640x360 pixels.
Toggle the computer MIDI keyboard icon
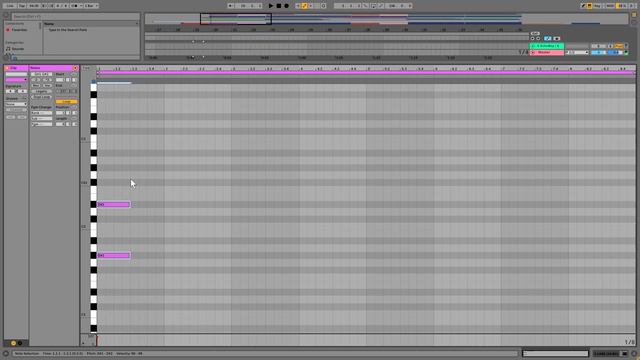(x=589, y=6)
